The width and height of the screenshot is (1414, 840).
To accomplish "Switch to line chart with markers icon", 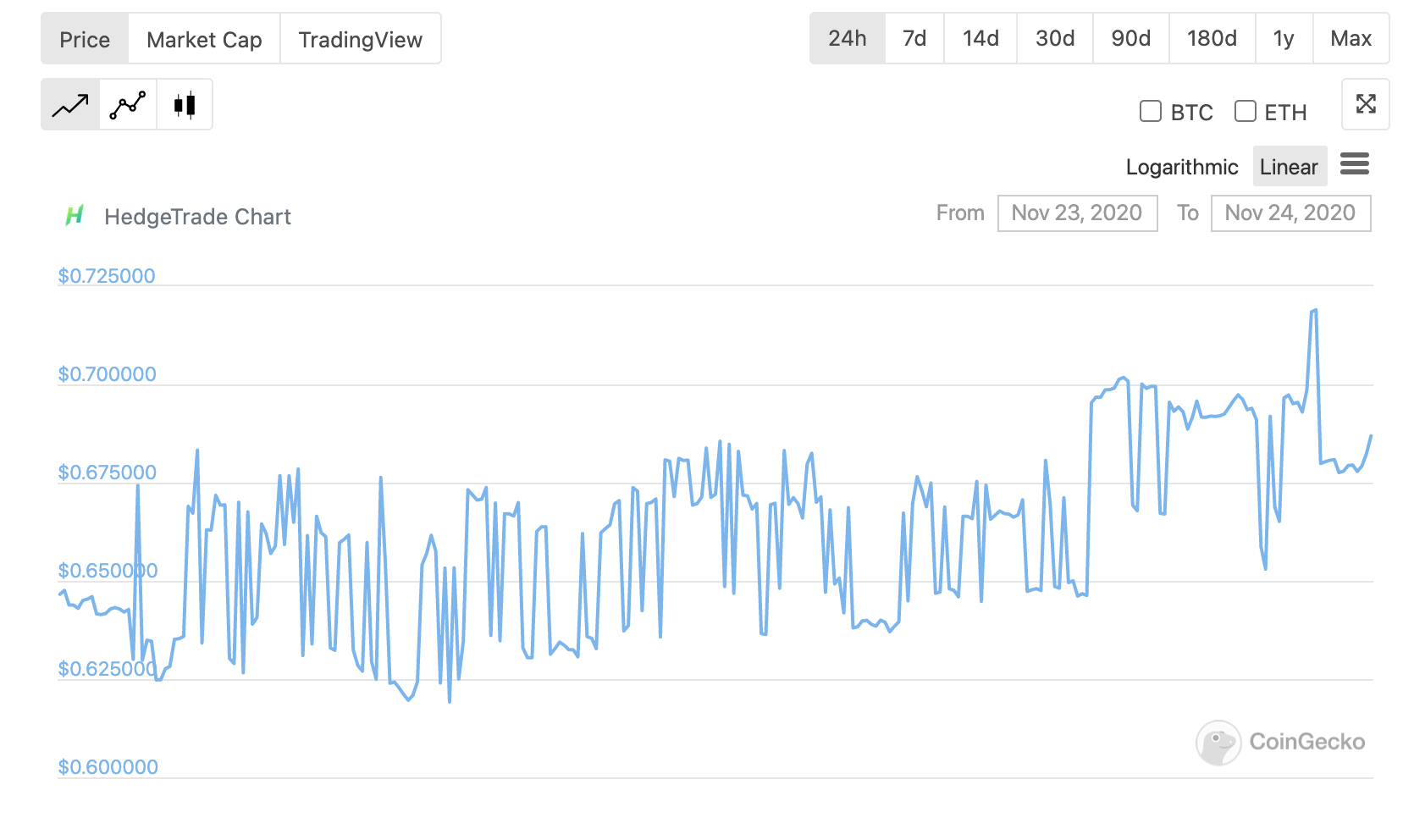I will [x=128, y=105].
